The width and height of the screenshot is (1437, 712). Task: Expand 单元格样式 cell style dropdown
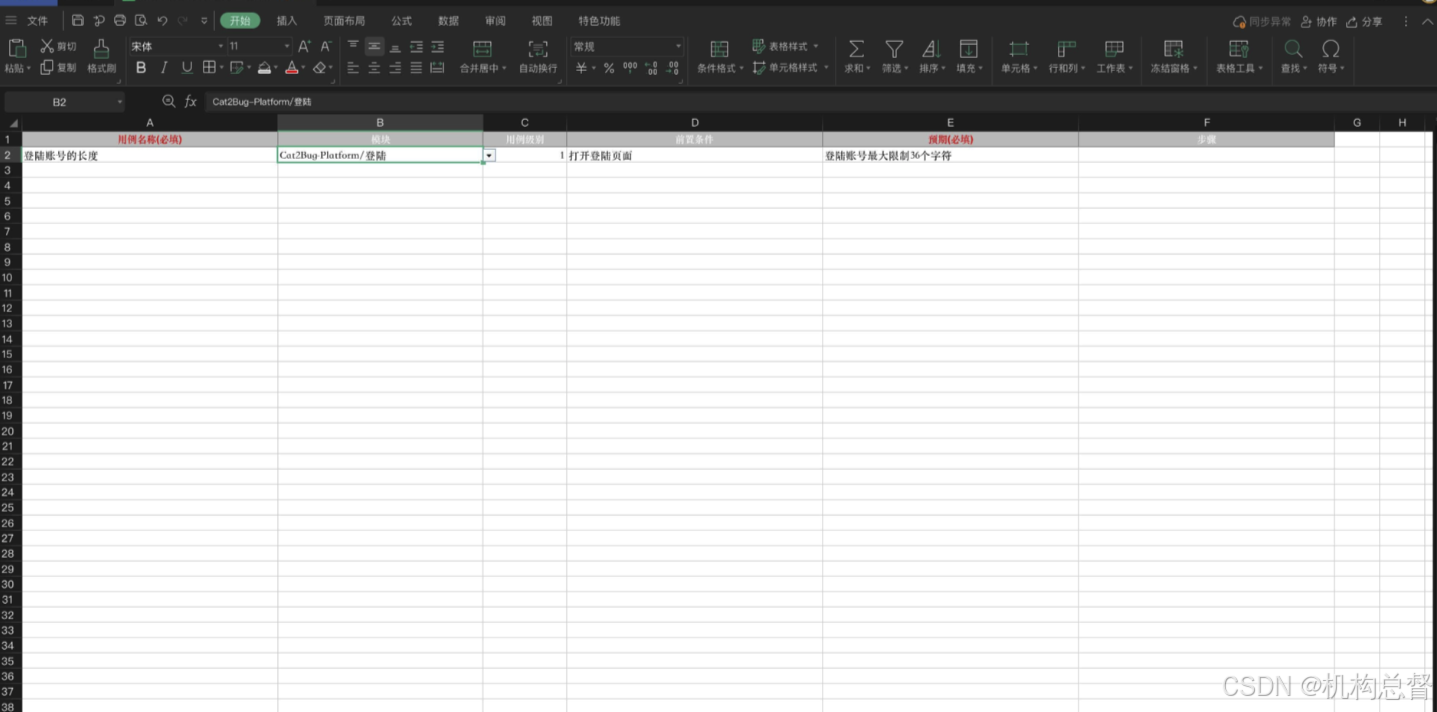click(827, 68)
